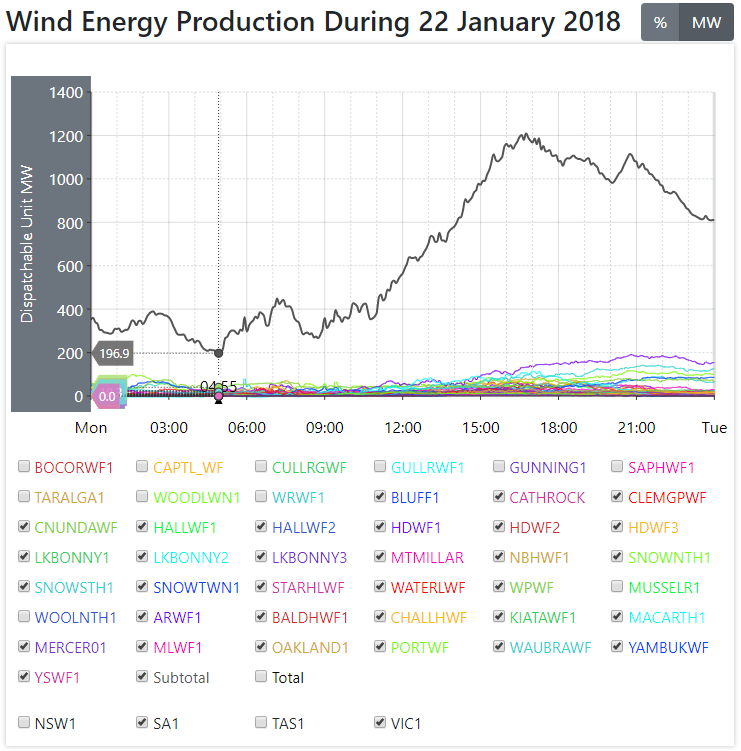
Task: Check the NSW1 region checkbox
Action: point(24,722)
